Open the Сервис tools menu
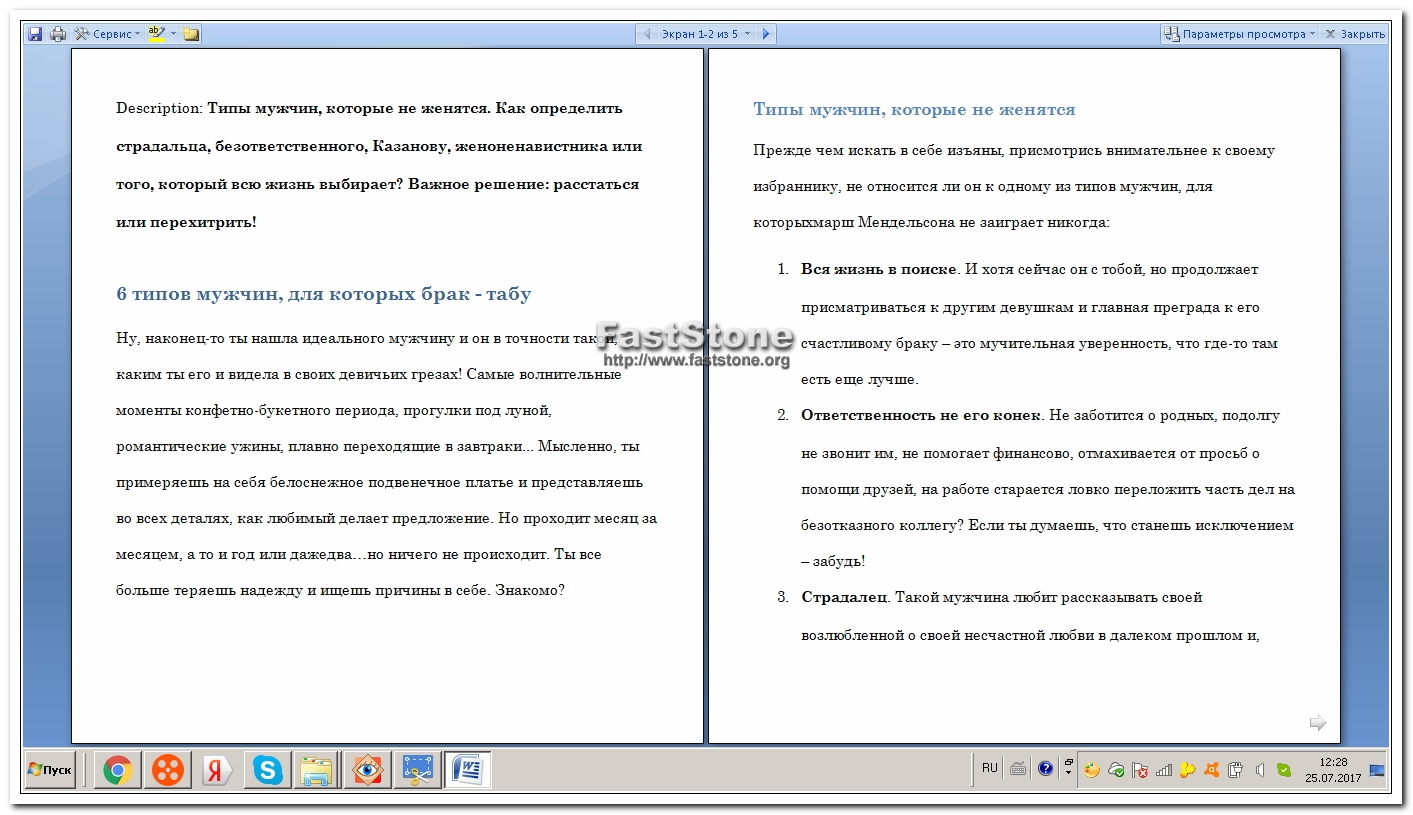 tap(107, 34)
